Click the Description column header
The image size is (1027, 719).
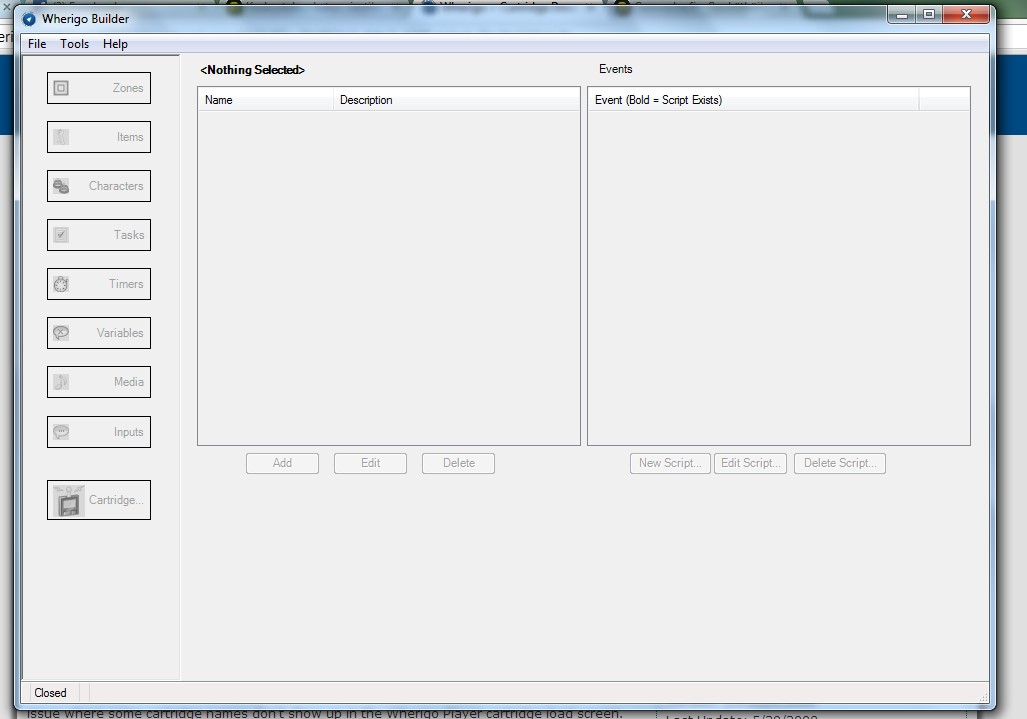pos(456,100)
